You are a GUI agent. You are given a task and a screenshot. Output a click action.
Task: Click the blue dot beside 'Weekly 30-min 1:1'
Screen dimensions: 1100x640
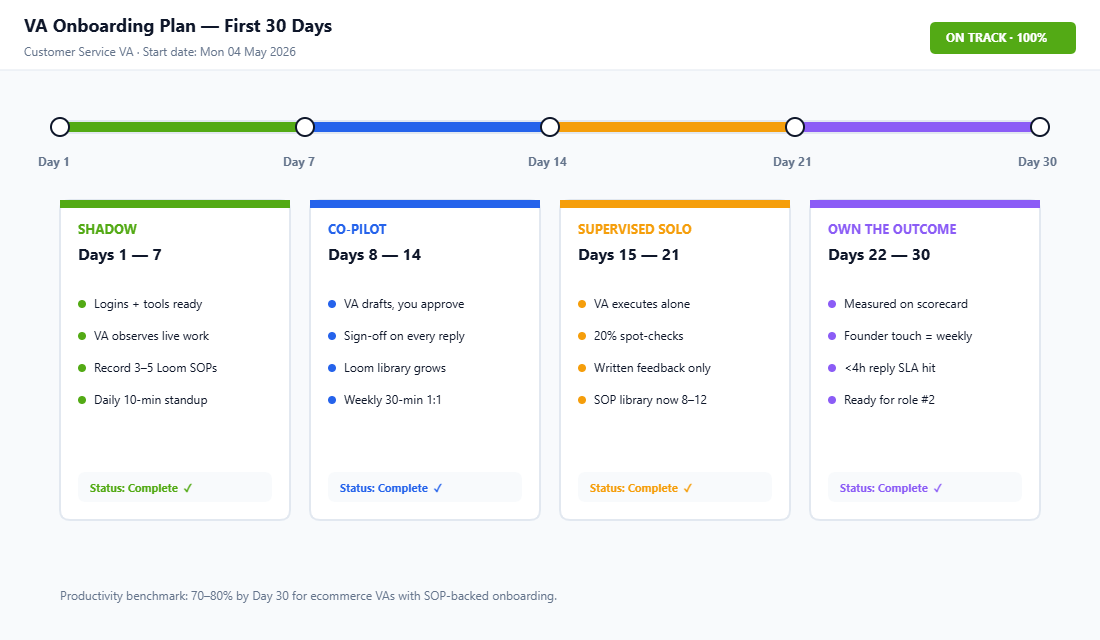pyautogui.click(x=333, y=400)
